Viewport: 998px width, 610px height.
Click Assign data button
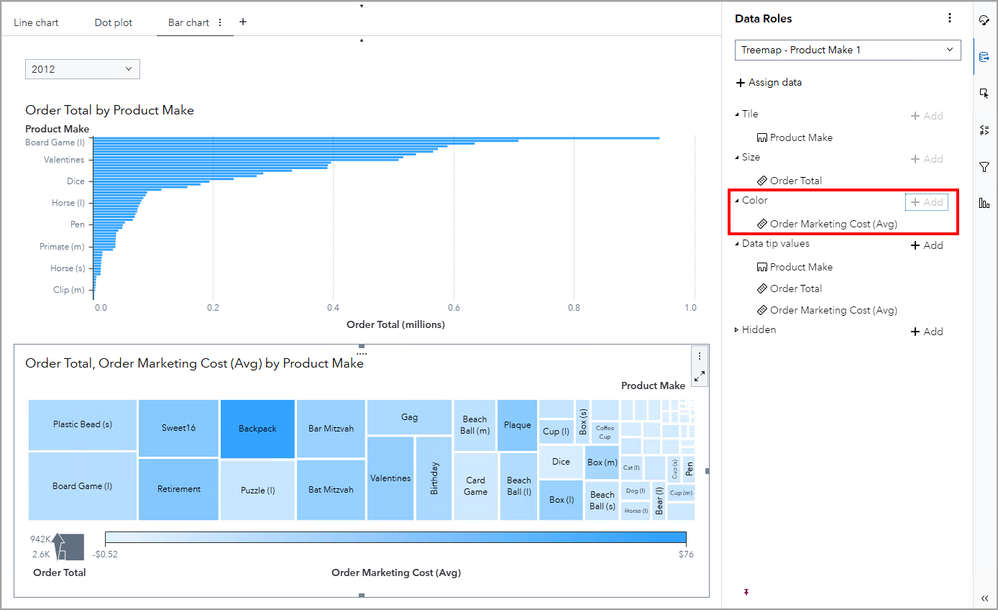768,83
